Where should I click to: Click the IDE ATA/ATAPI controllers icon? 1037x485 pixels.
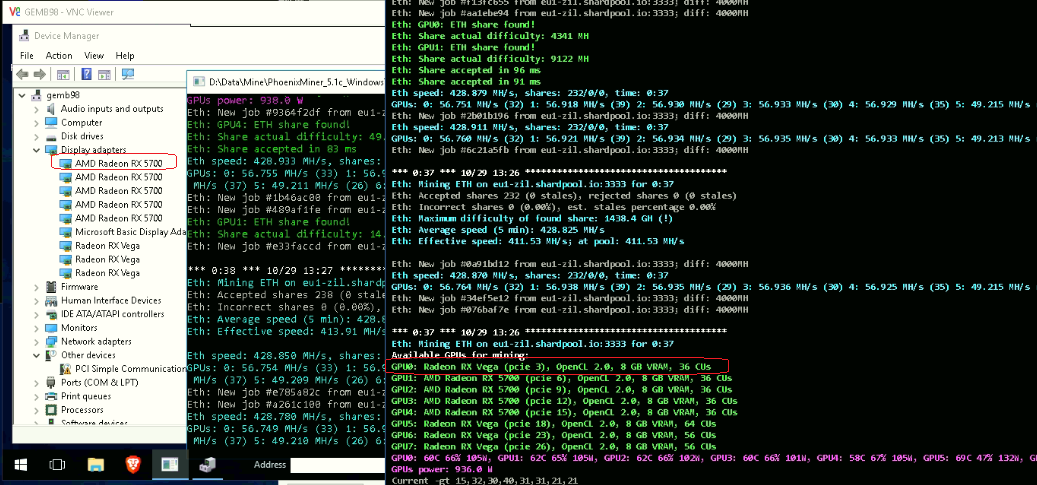[52, 314]
